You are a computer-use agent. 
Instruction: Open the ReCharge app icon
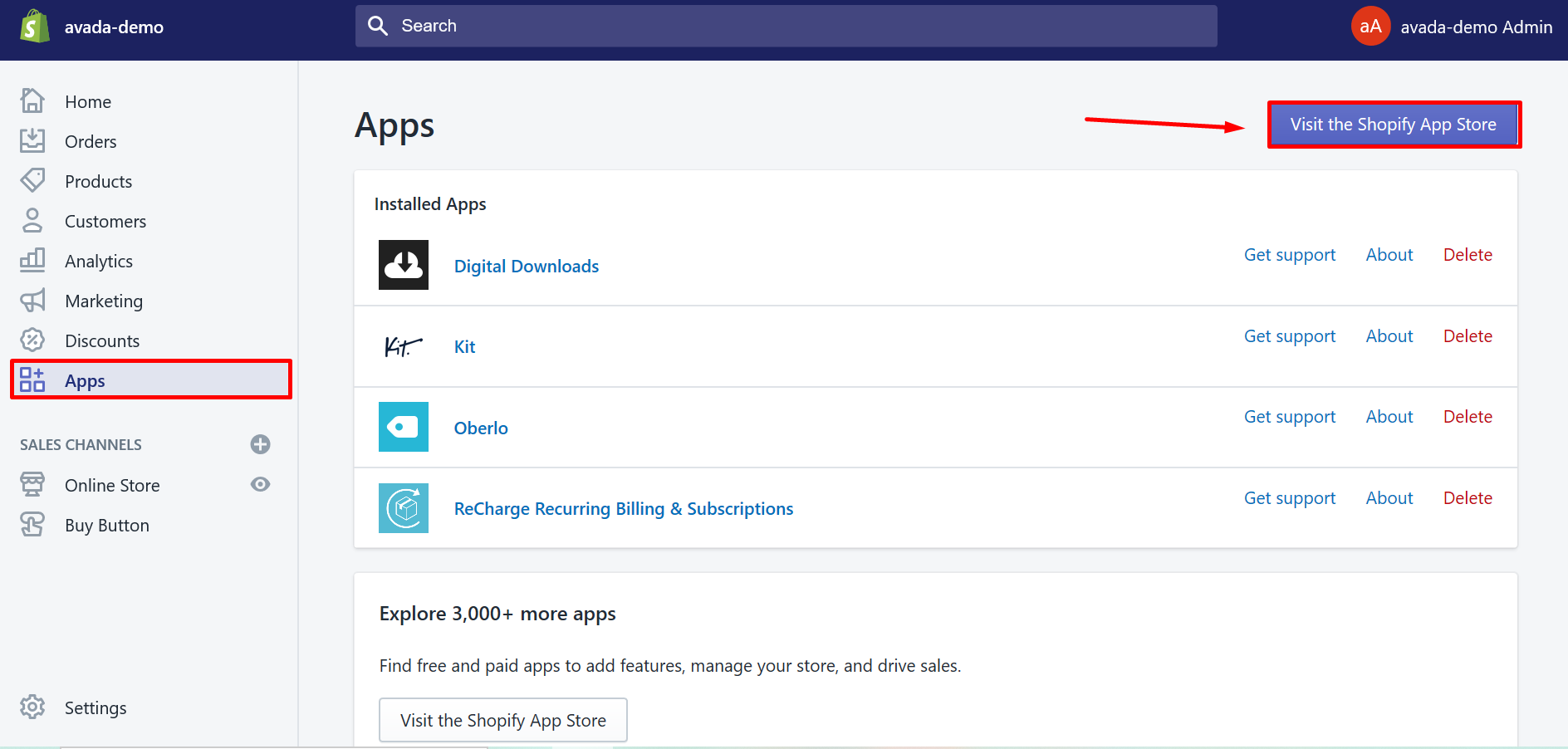click(404, 508)
